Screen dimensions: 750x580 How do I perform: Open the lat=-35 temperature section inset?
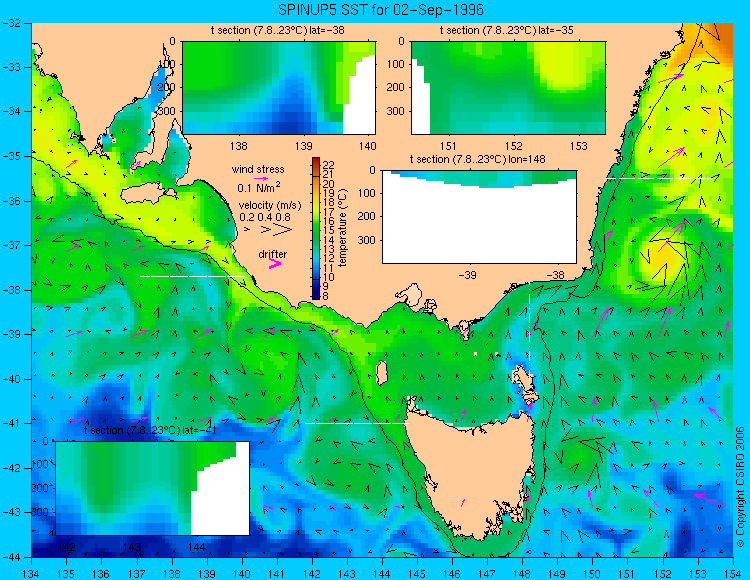pyautogui.click(x=508, y=88)
